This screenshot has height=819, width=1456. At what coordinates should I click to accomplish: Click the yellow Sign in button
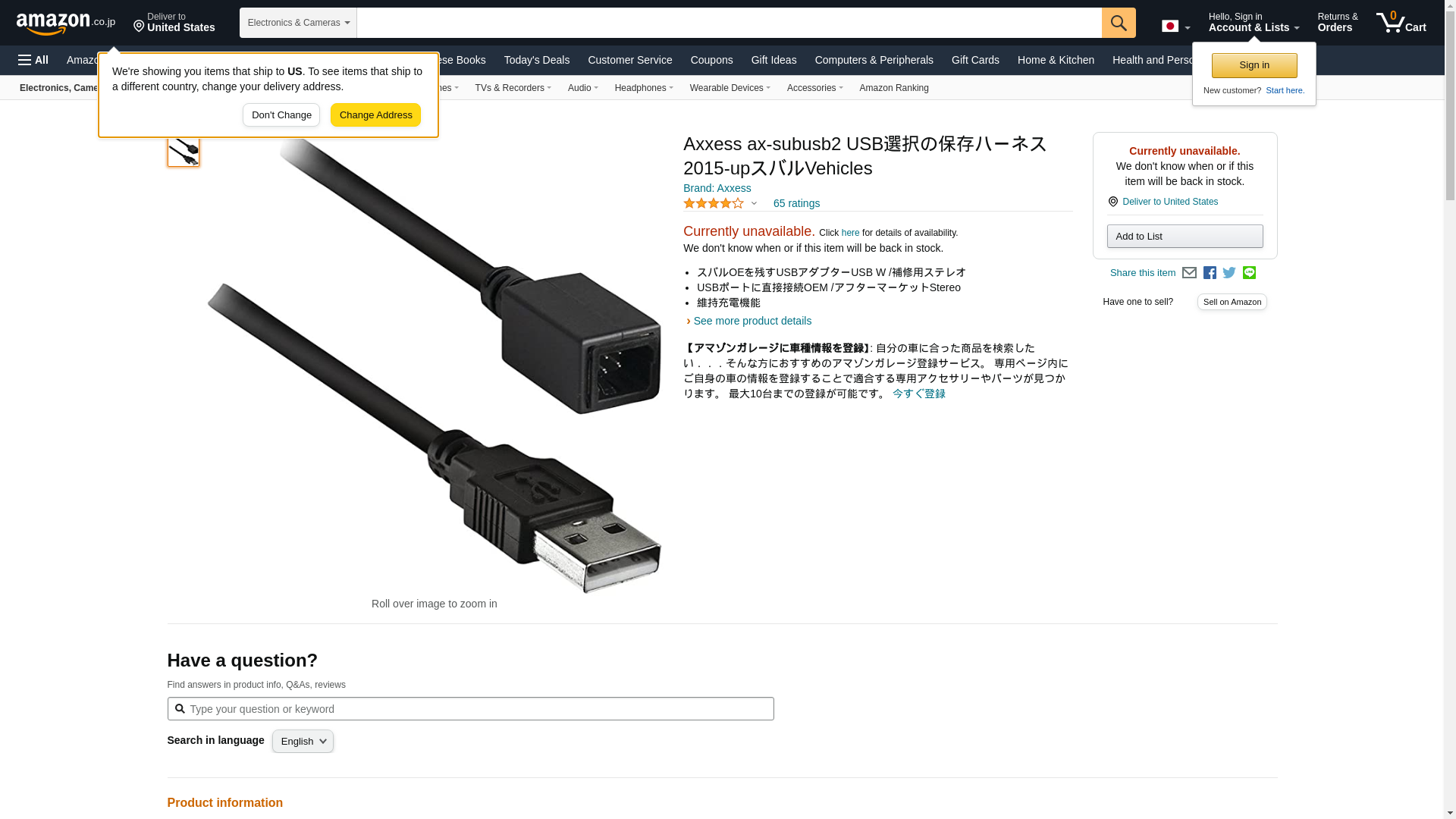tap(1254, 65)
